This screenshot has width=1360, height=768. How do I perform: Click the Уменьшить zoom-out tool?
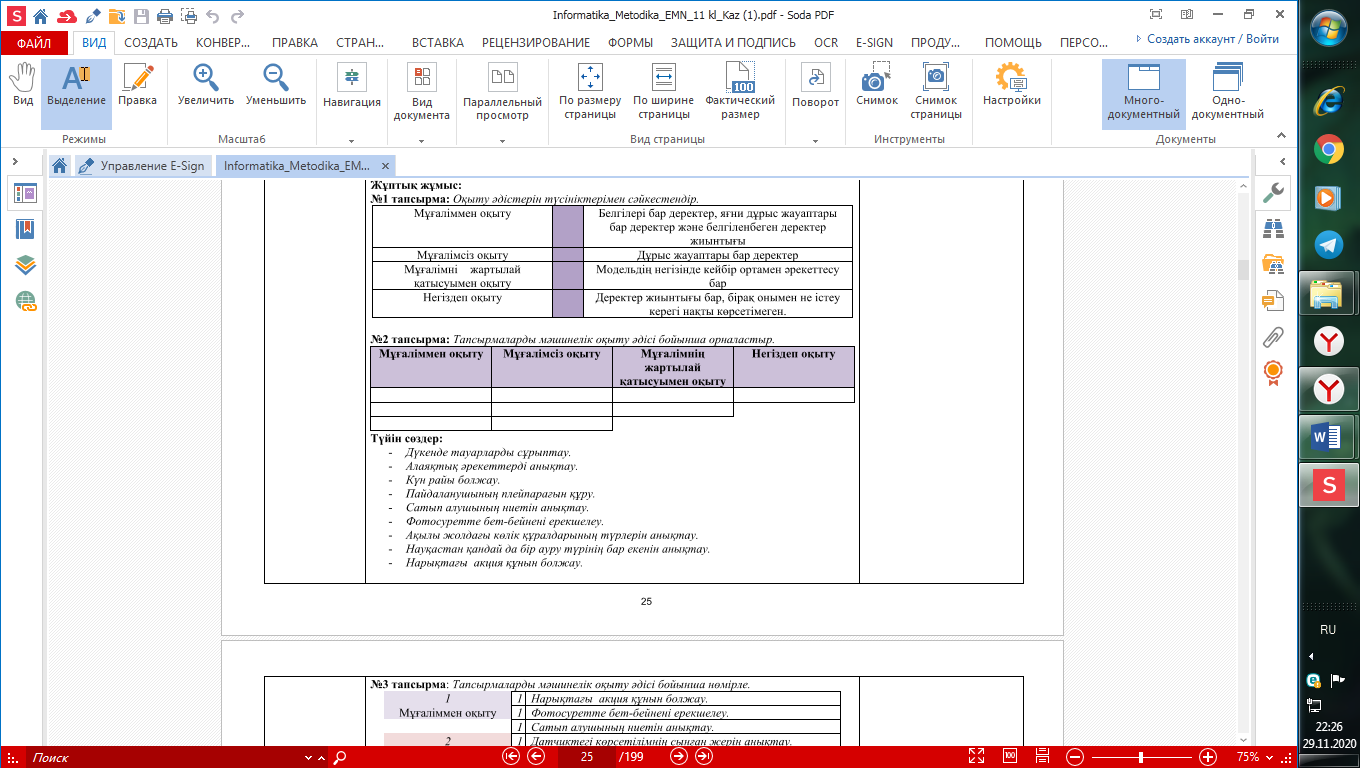click(275, 86)
